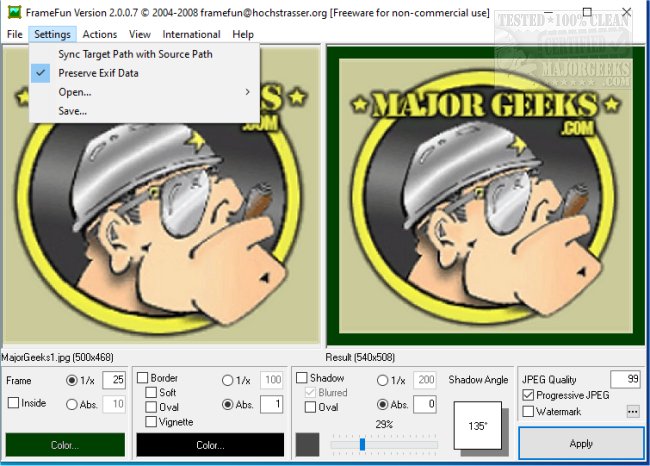The width and height of the screenshot is (650, 466).
Task: Click the Shadow 1/x field showing 200
Action: pos(425,380)
